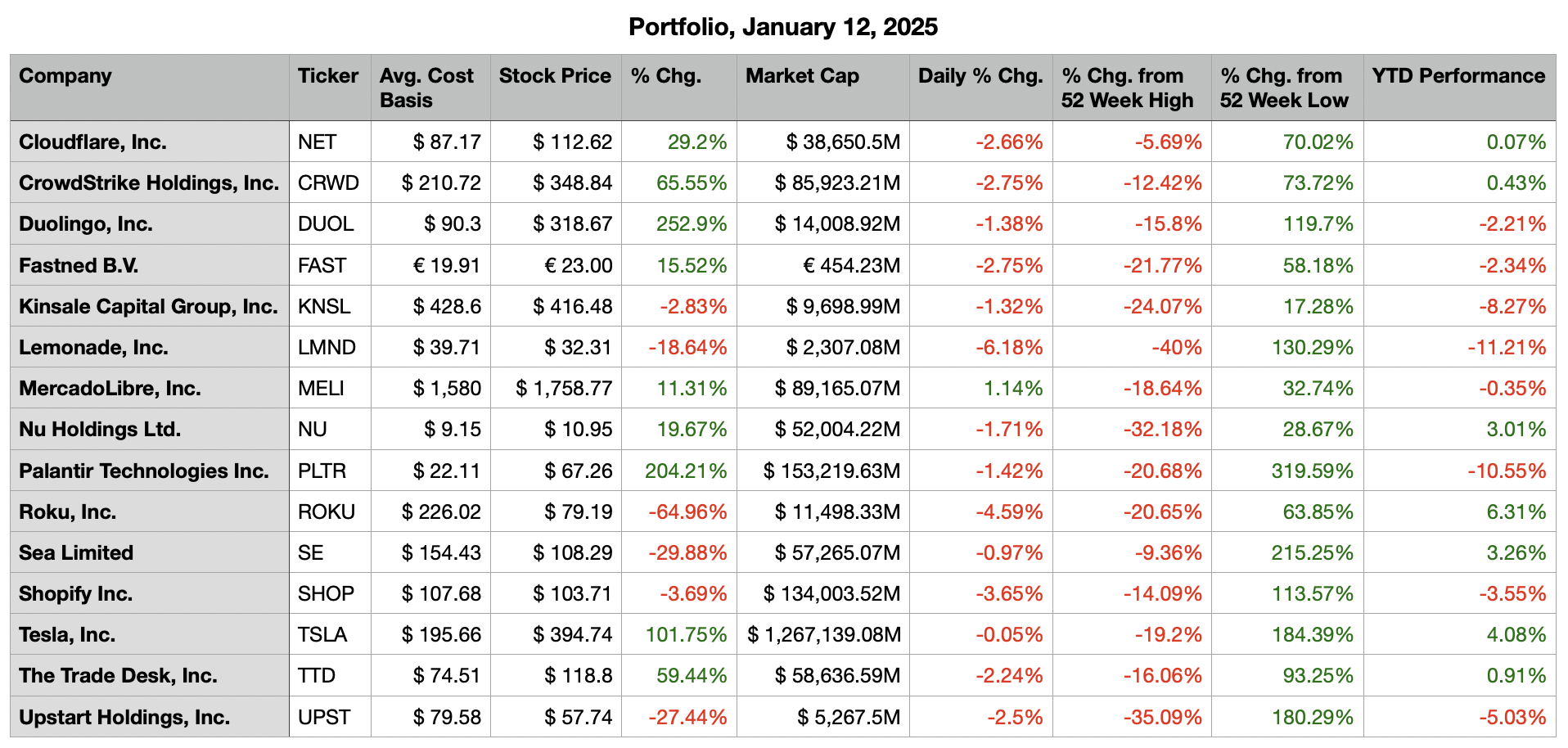Select the Palantir Technologies Inc. row label
This screenshot has width=1568, height=748.
point(144,471)
